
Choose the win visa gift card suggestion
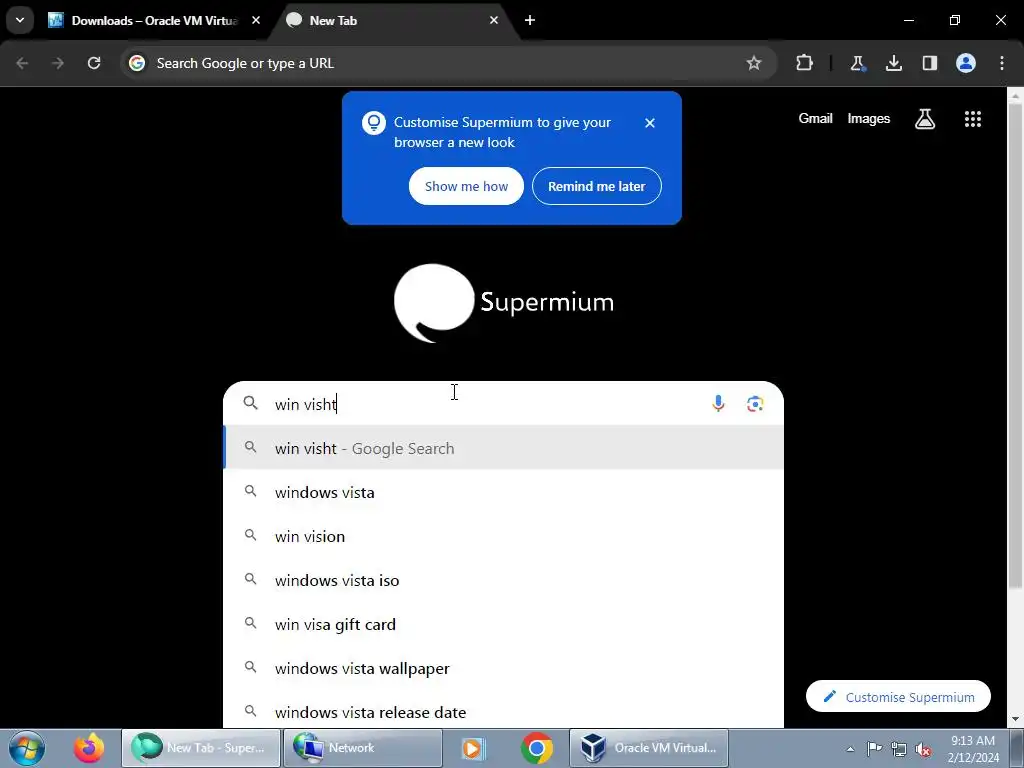pyautogui.click(x=504, y=624)
